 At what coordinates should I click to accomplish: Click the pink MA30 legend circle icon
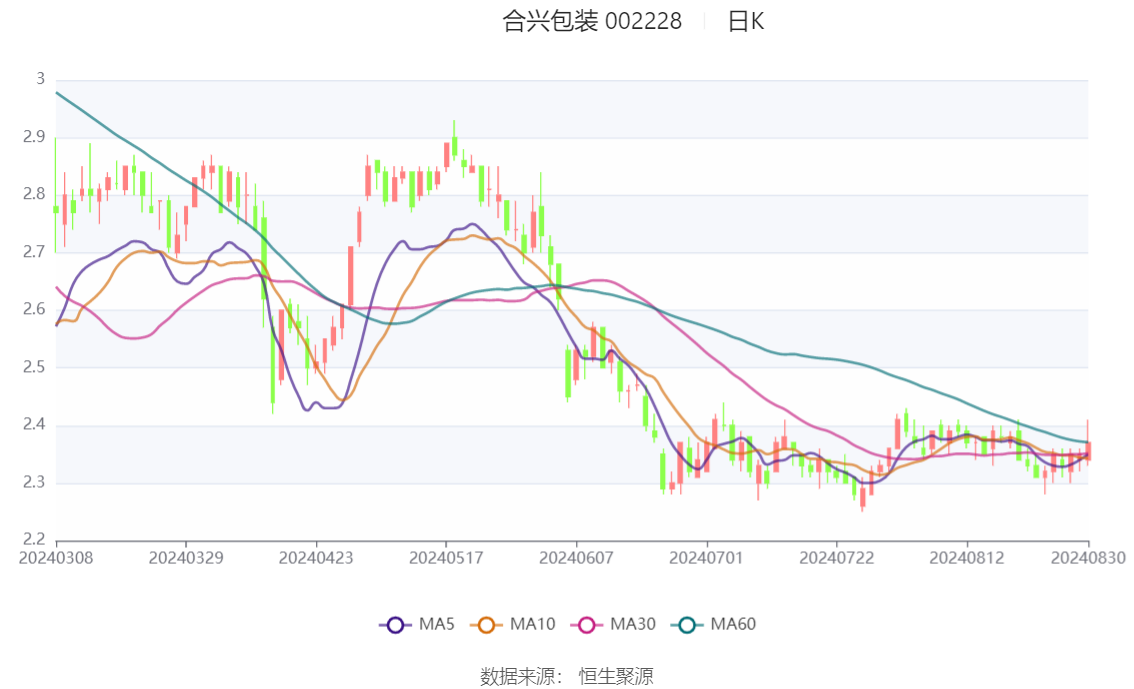pyautogui.click(x=587, y=625)
